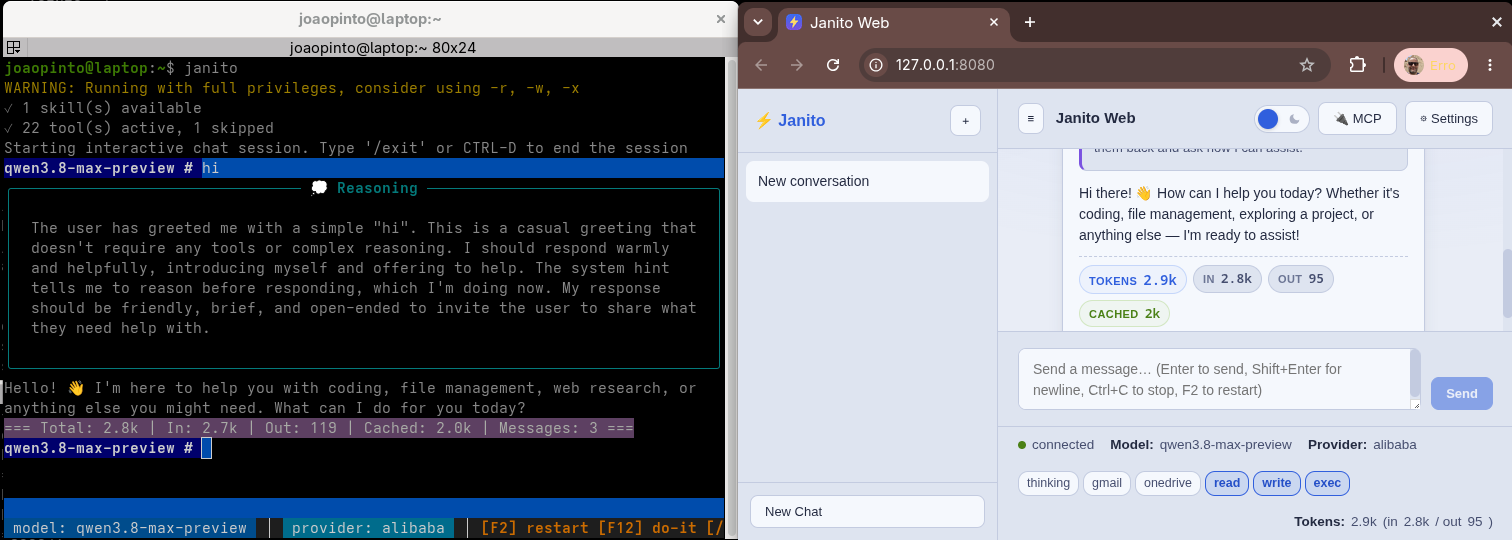Click the terminal split-pane grid icon
The image size is (1512, 540).
pos(13,47)
